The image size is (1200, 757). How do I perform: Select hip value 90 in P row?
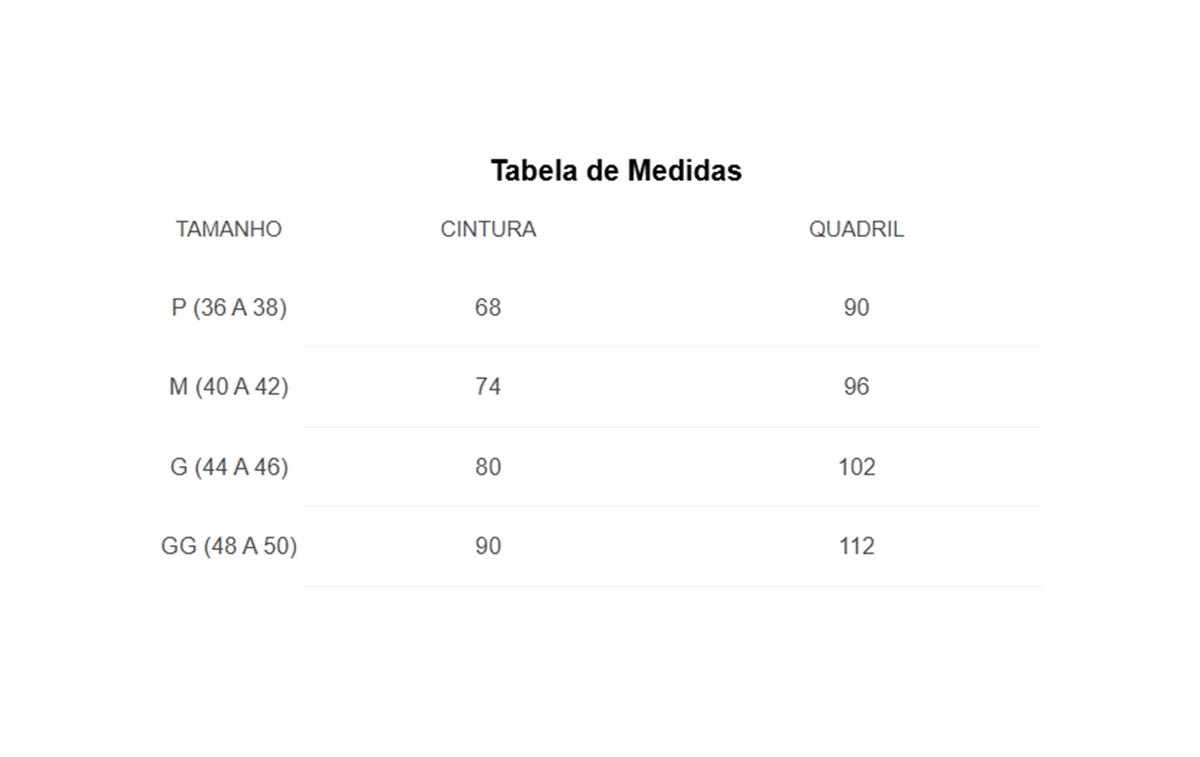pos(856,308)
